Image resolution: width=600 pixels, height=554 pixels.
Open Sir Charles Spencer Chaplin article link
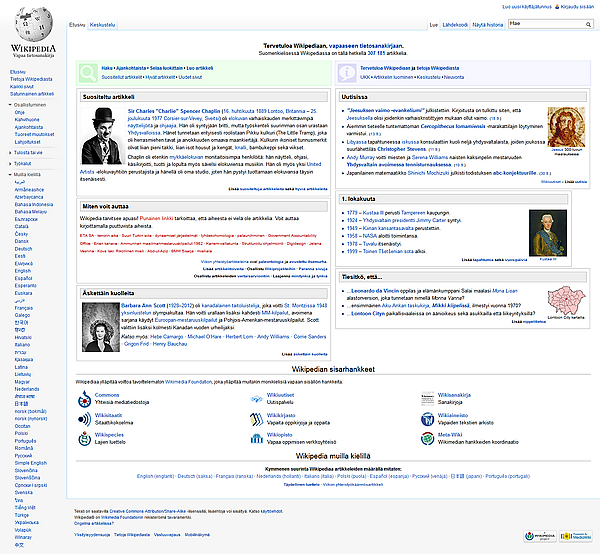point(174,111)
